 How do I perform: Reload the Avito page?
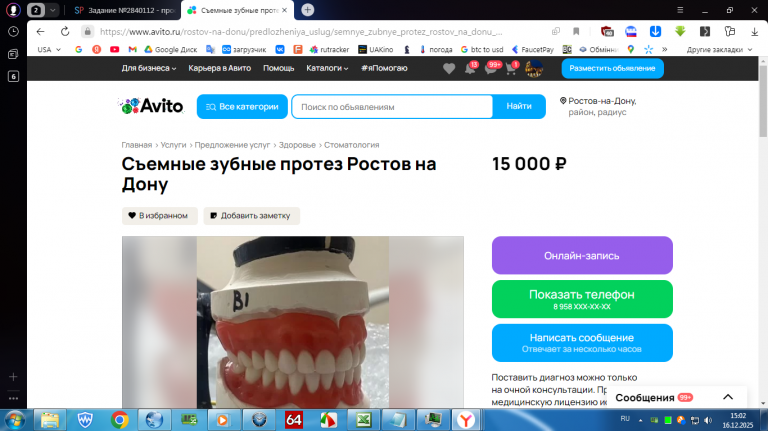tap(65, 31)
